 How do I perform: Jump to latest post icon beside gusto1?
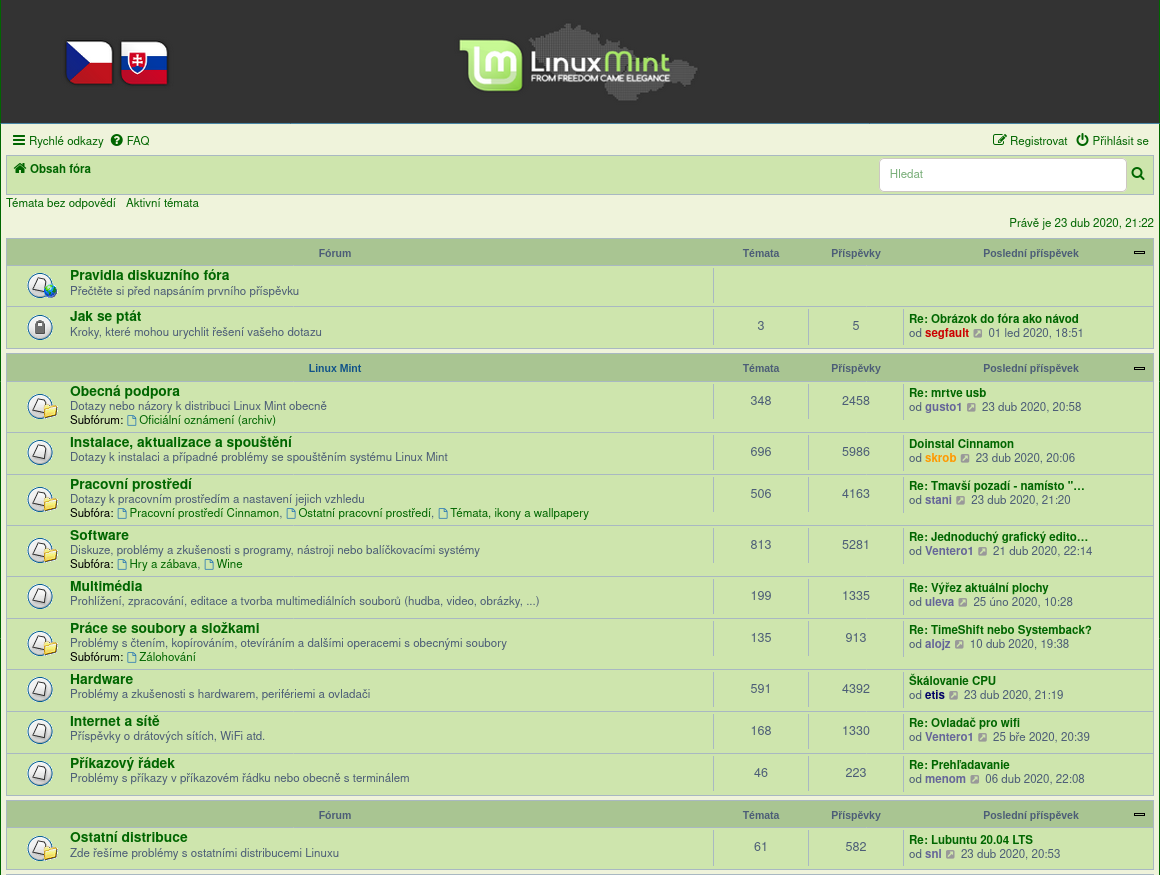pyautogui.click(x=971, y=408)
